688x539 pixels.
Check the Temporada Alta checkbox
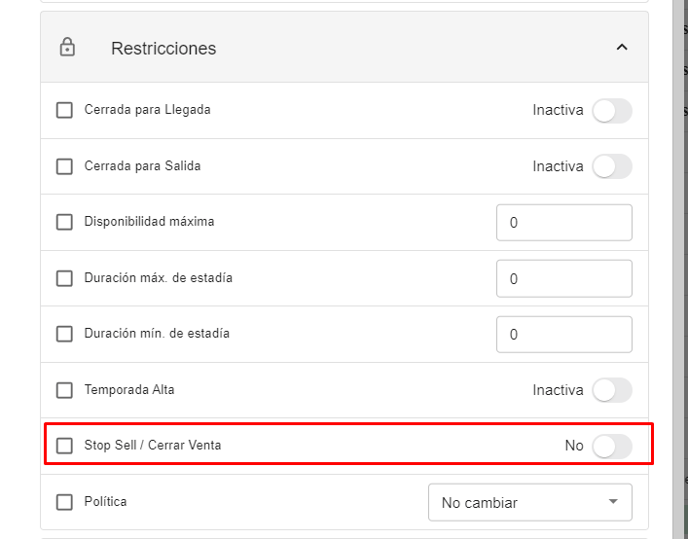point(65,390)
